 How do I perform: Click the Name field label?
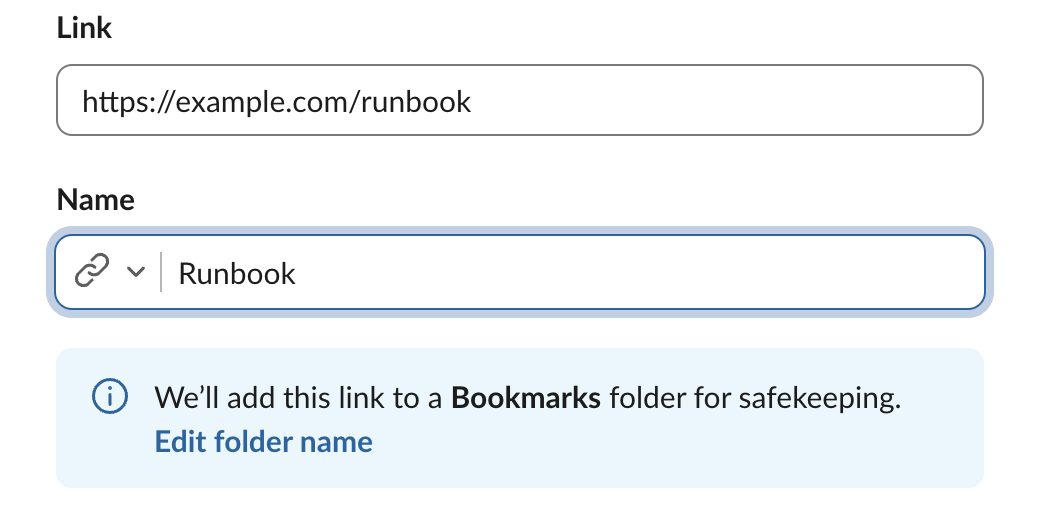click(x=96, y=199)
